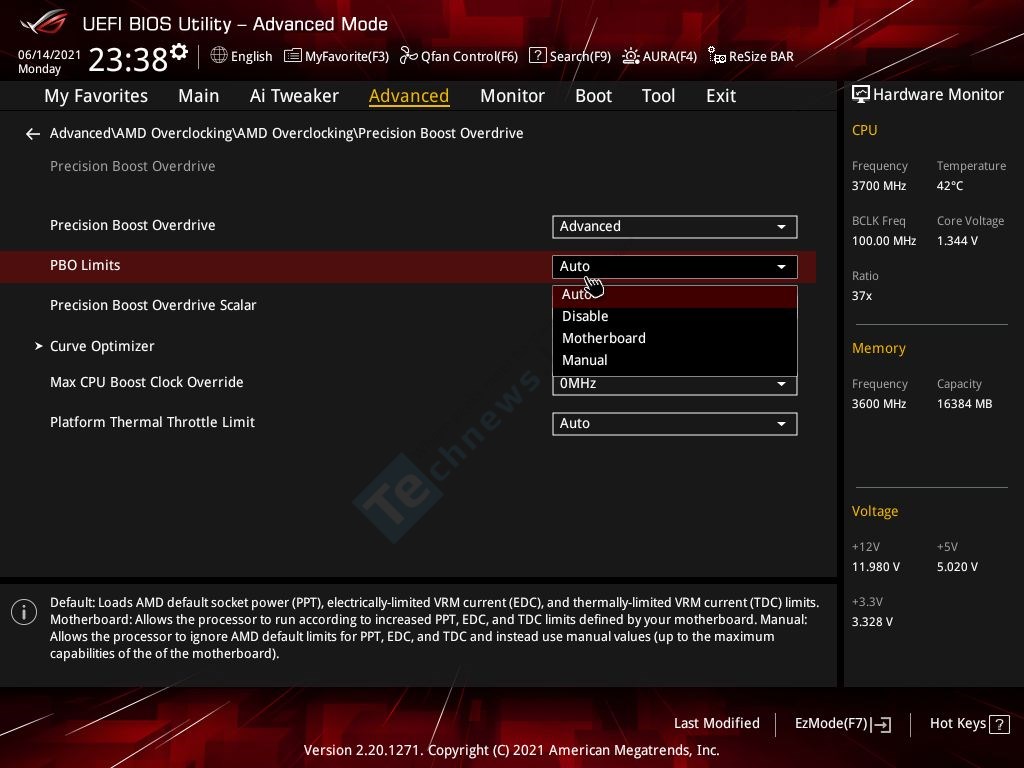Click the back arrow in the breadcrumb path
Screen dimensions: 1024x768
click(x=33, y=134)
